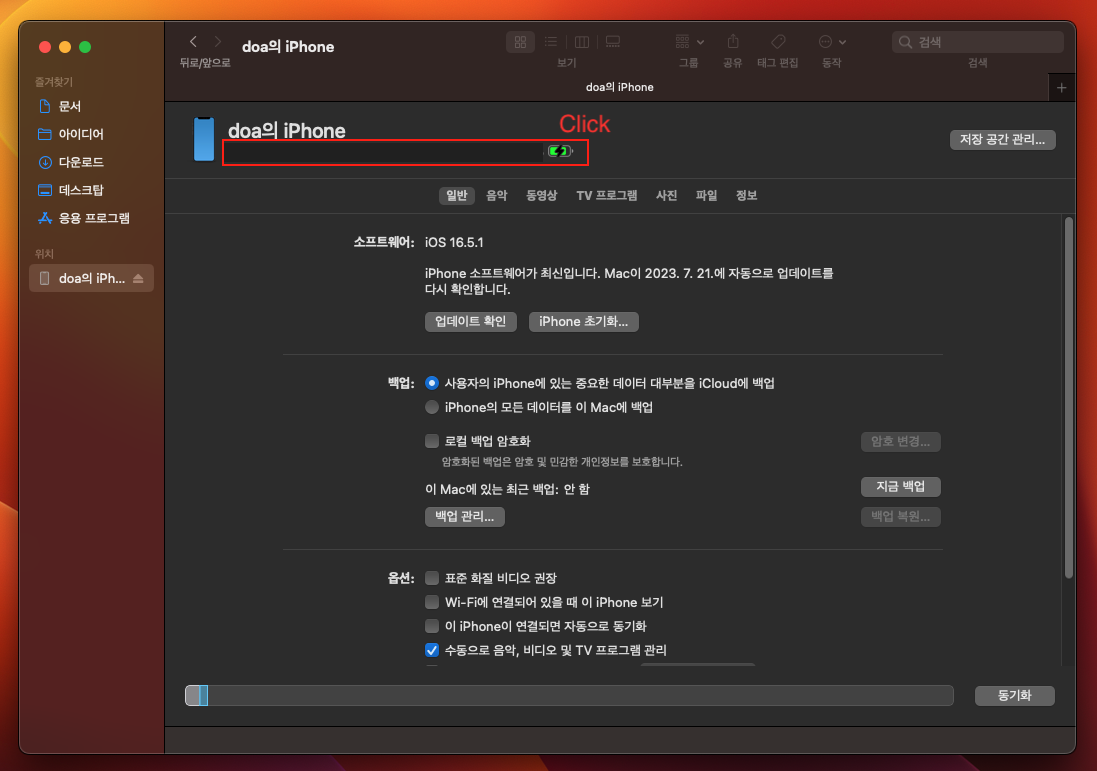Click the vertical scrollbar
Image resolution: width=1097 pixels, height=771 pixels.
(1068, 397)
